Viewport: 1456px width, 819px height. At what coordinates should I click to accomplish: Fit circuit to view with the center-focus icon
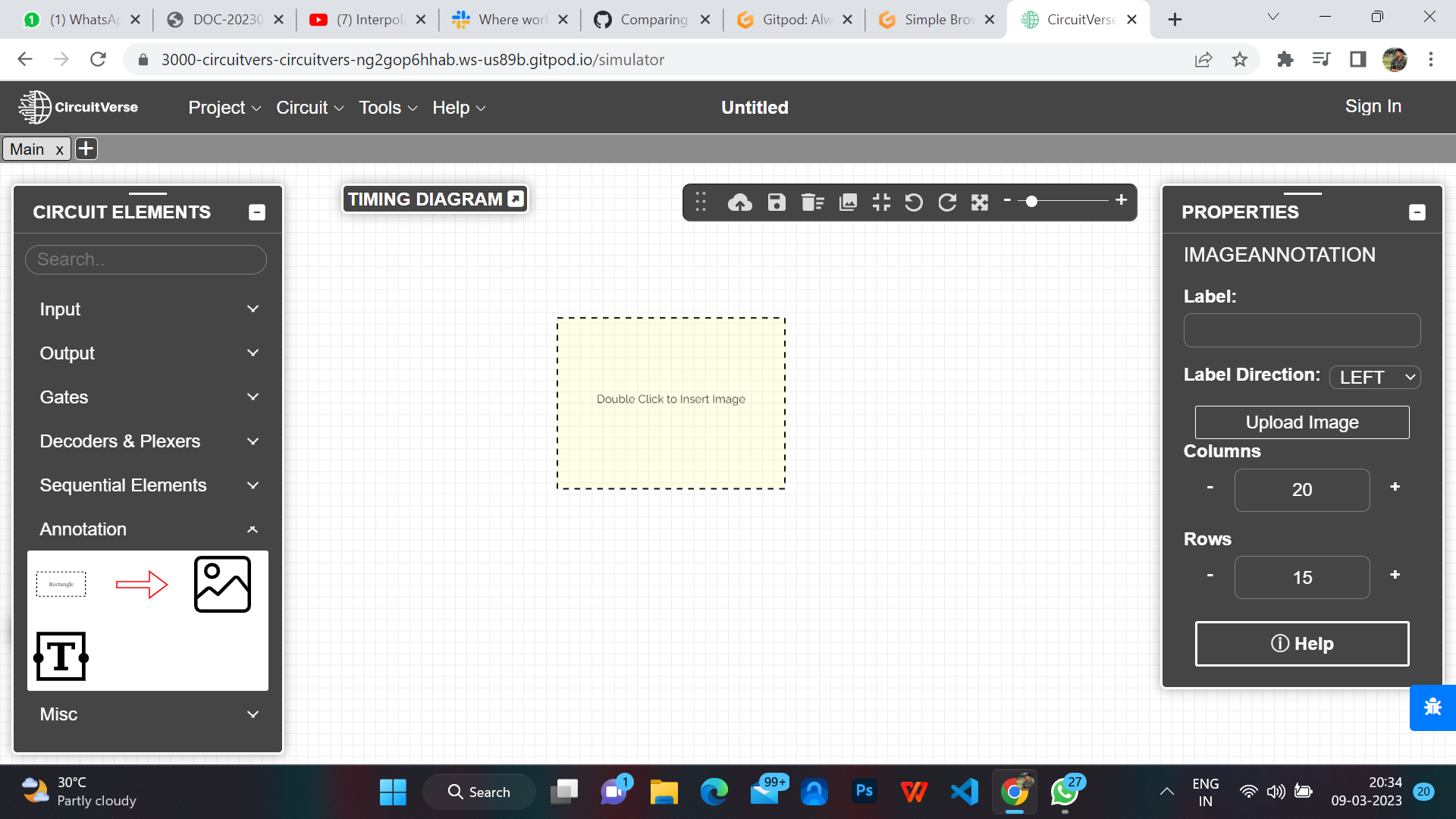(880, 202)
